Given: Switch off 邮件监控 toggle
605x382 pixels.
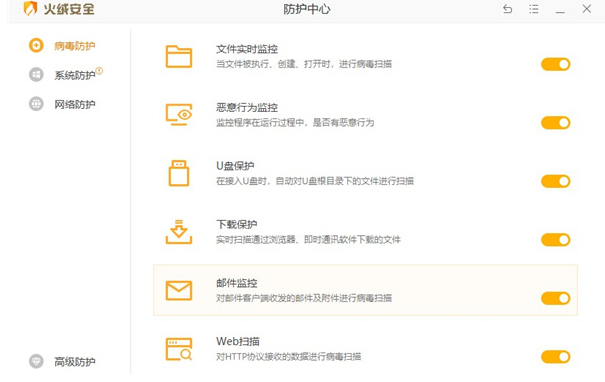Looking at the screenshot, I should pyautogui.click(x=556, y=298).
